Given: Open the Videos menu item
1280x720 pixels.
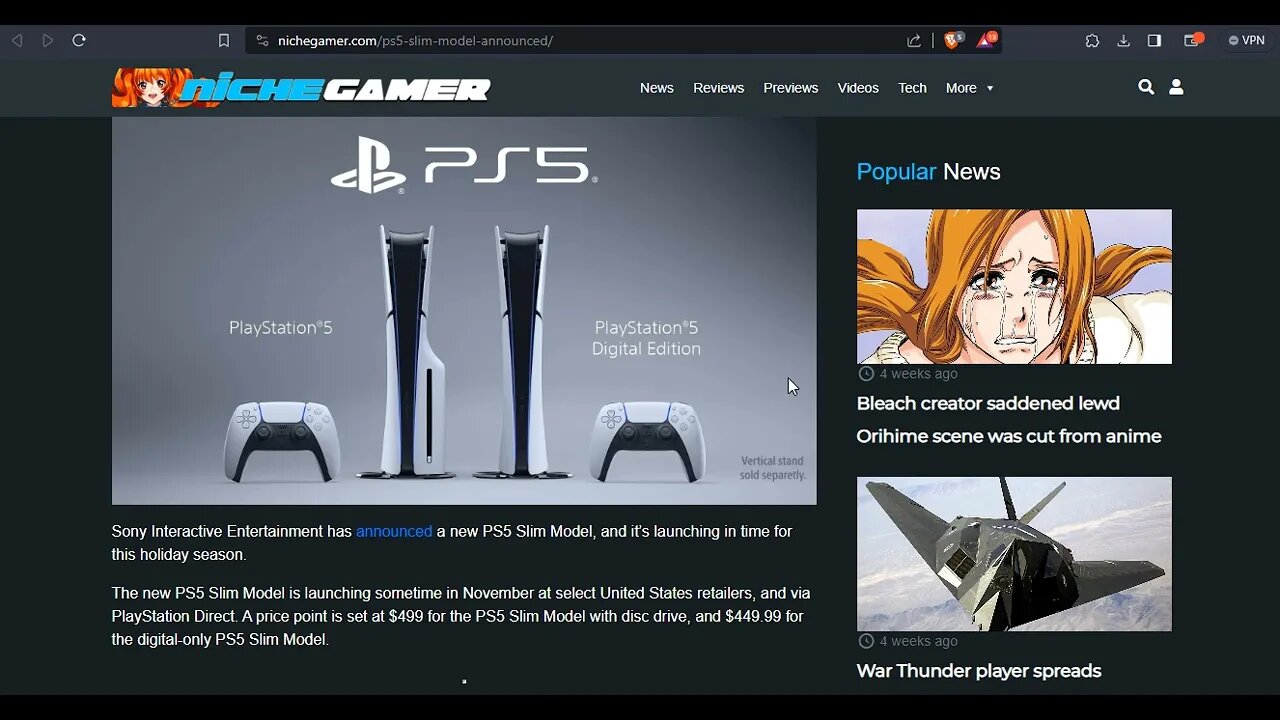Looking at the screenshot, I should click(x=858, y=88).
